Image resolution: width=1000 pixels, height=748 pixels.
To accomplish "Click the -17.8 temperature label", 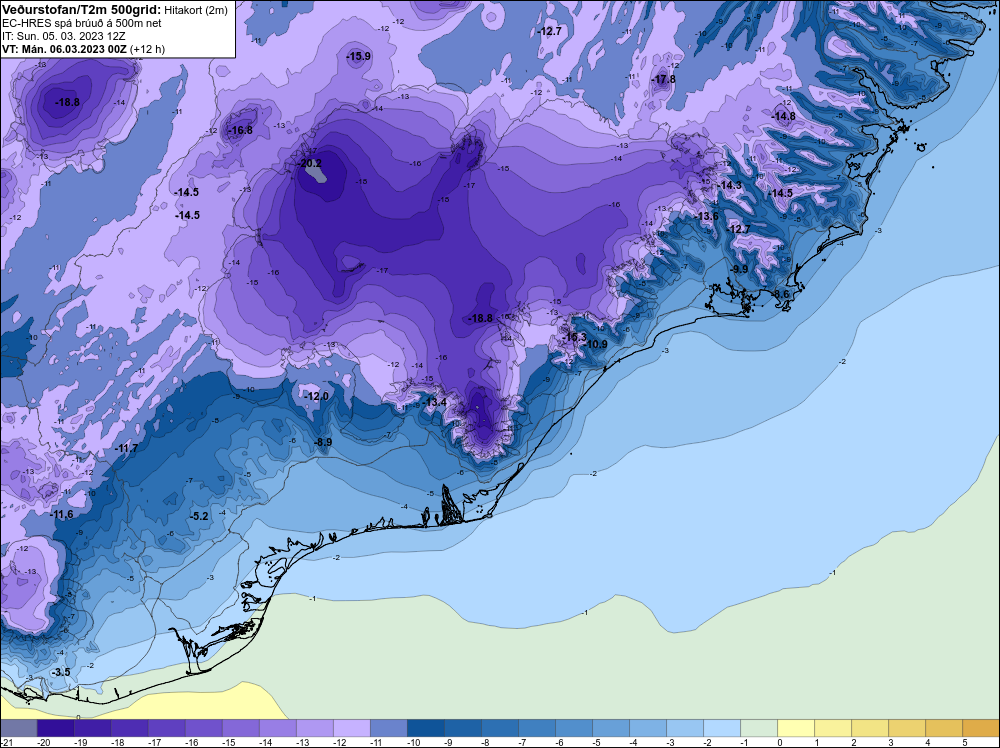I will click(663, 80).
